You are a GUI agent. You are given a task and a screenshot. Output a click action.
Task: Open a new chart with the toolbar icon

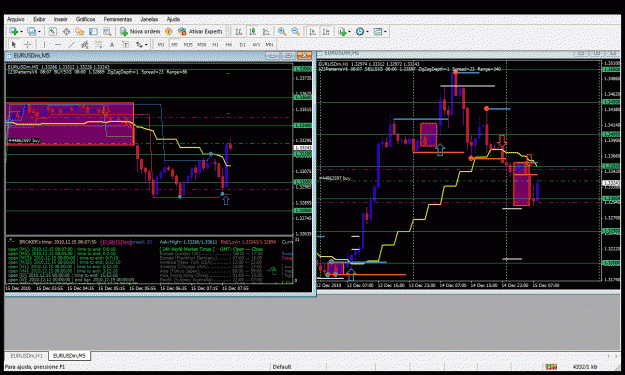(13, 31)
